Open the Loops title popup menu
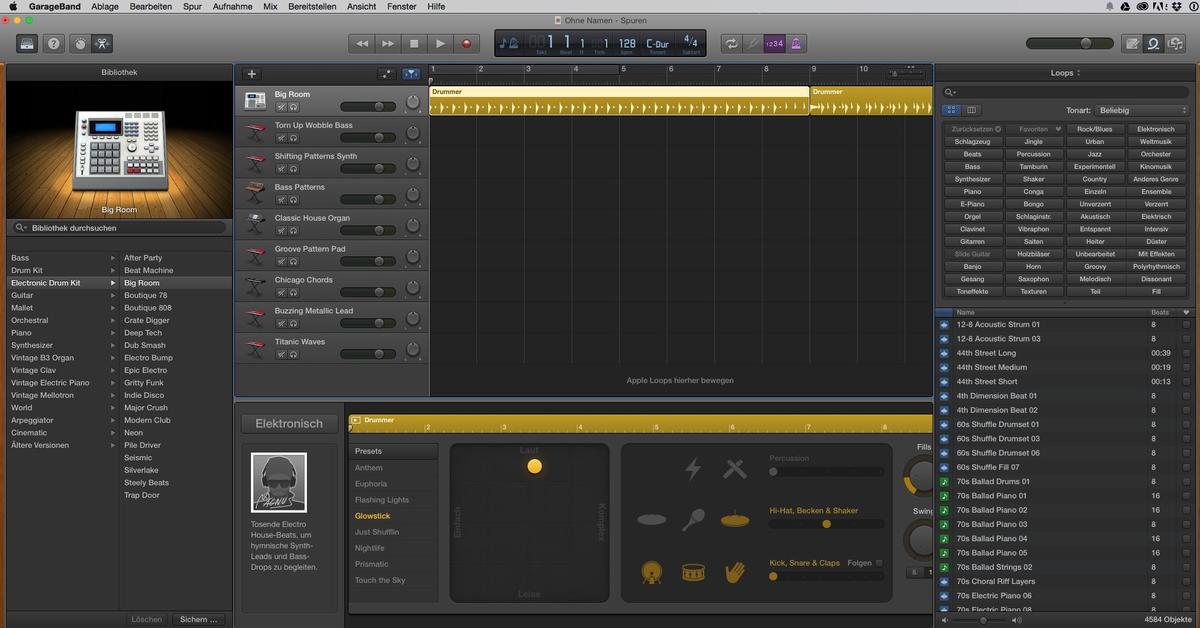Screen dimensions: 1200x628 tap(1066, 73)
